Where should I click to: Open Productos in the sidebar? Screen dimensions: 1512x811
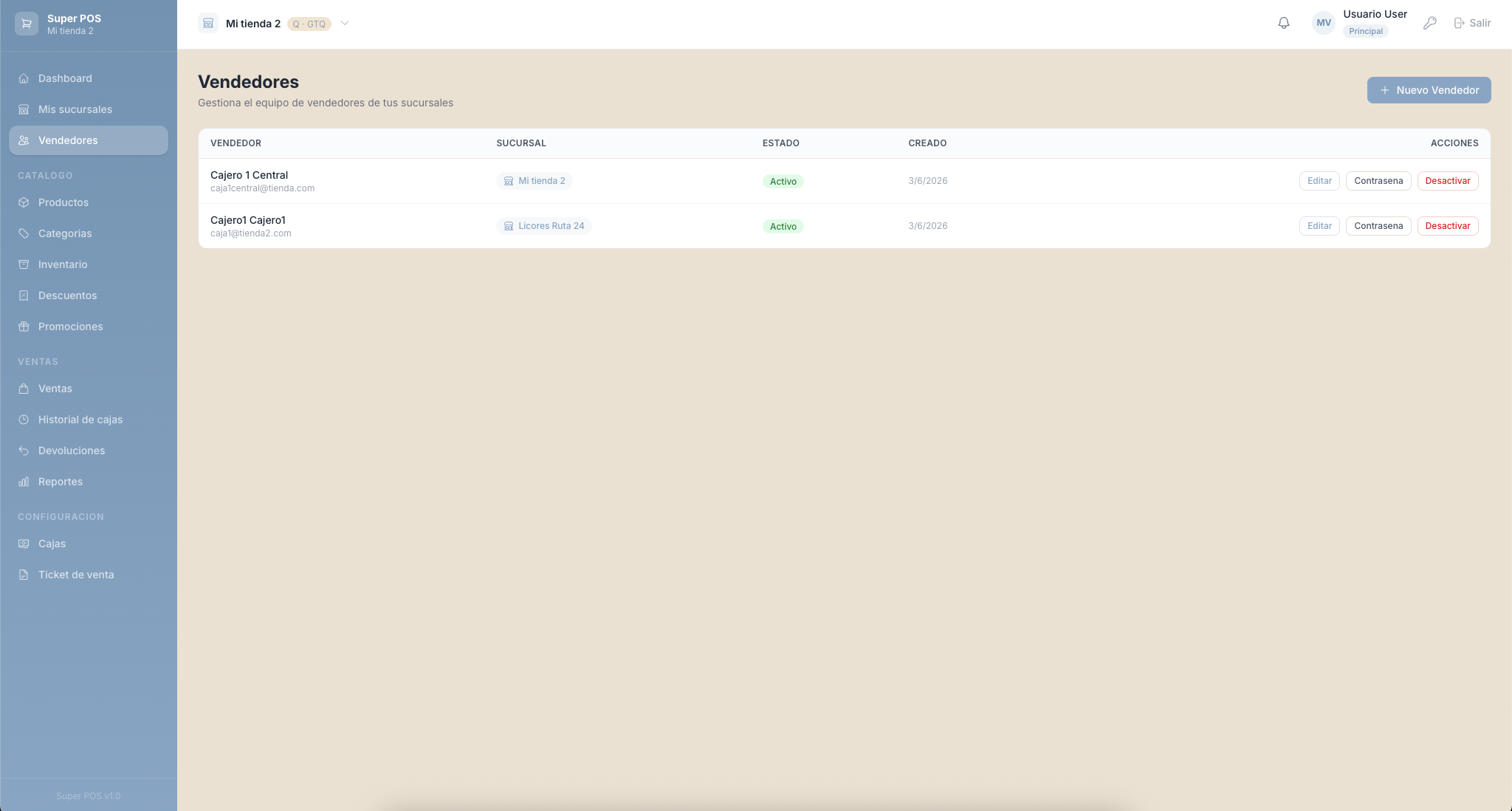(63, 202)
